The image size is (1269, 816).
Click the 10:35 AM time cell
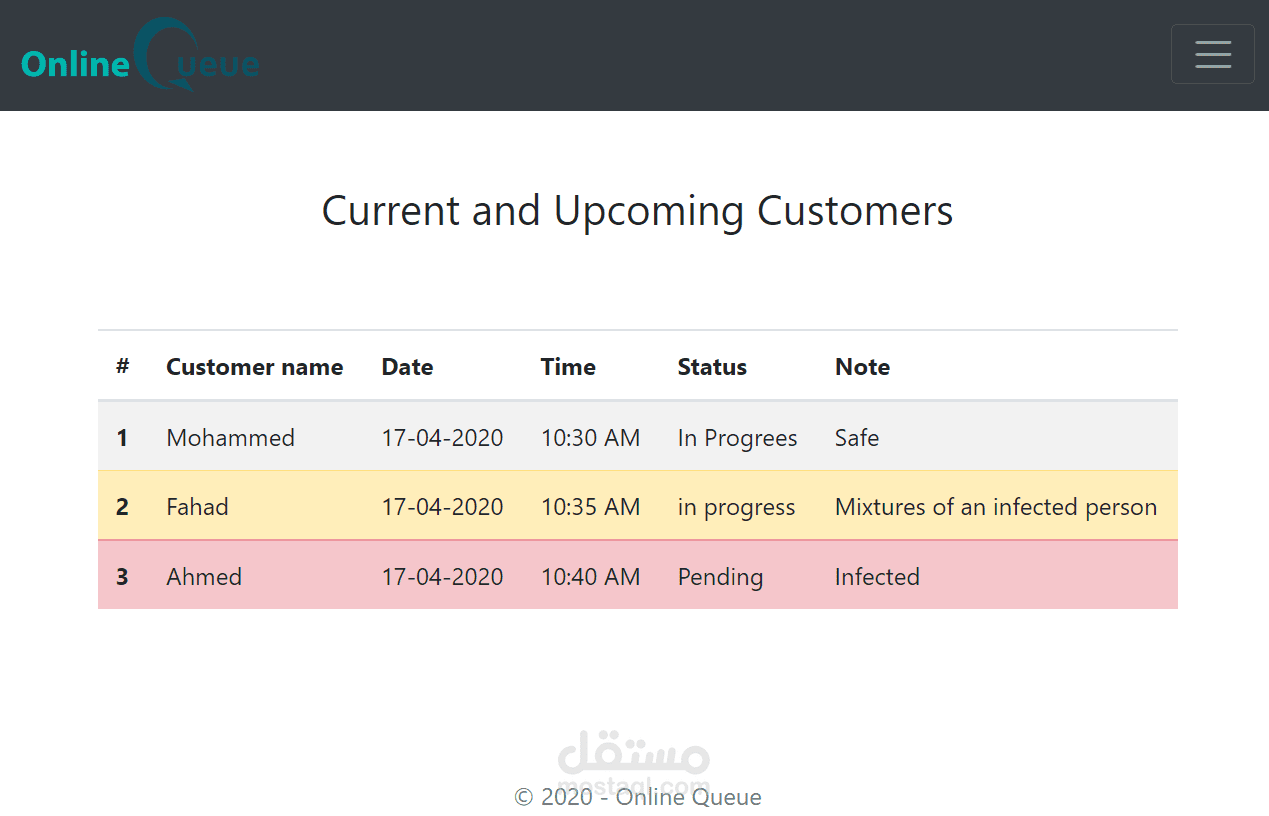coord(590,507)
